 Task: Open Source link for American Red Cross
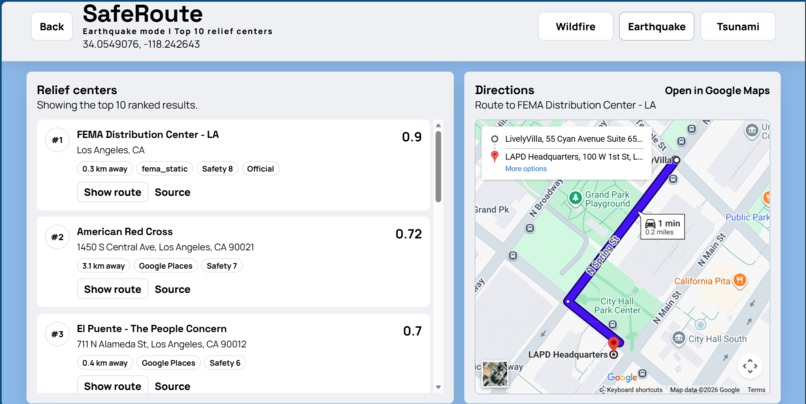[x=172, y=289]
